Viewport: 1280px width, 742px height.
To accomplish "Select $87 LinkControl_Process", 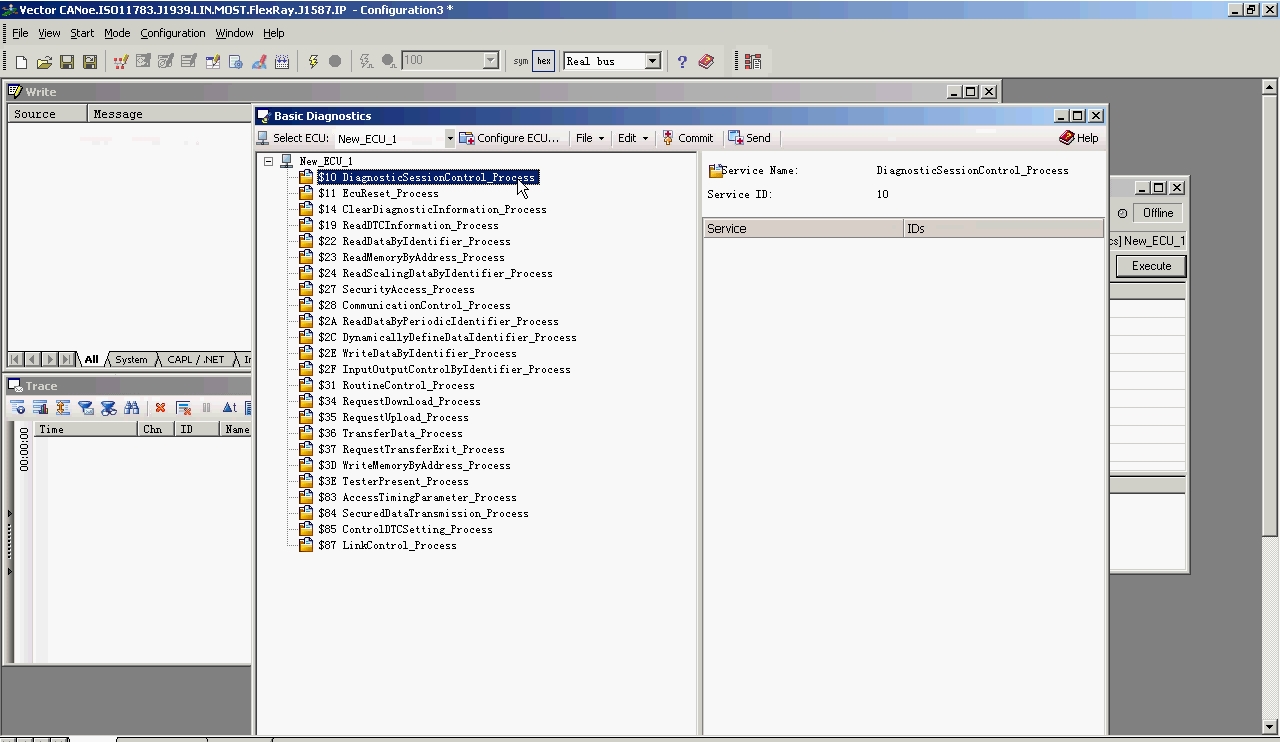I will (387, 545).
